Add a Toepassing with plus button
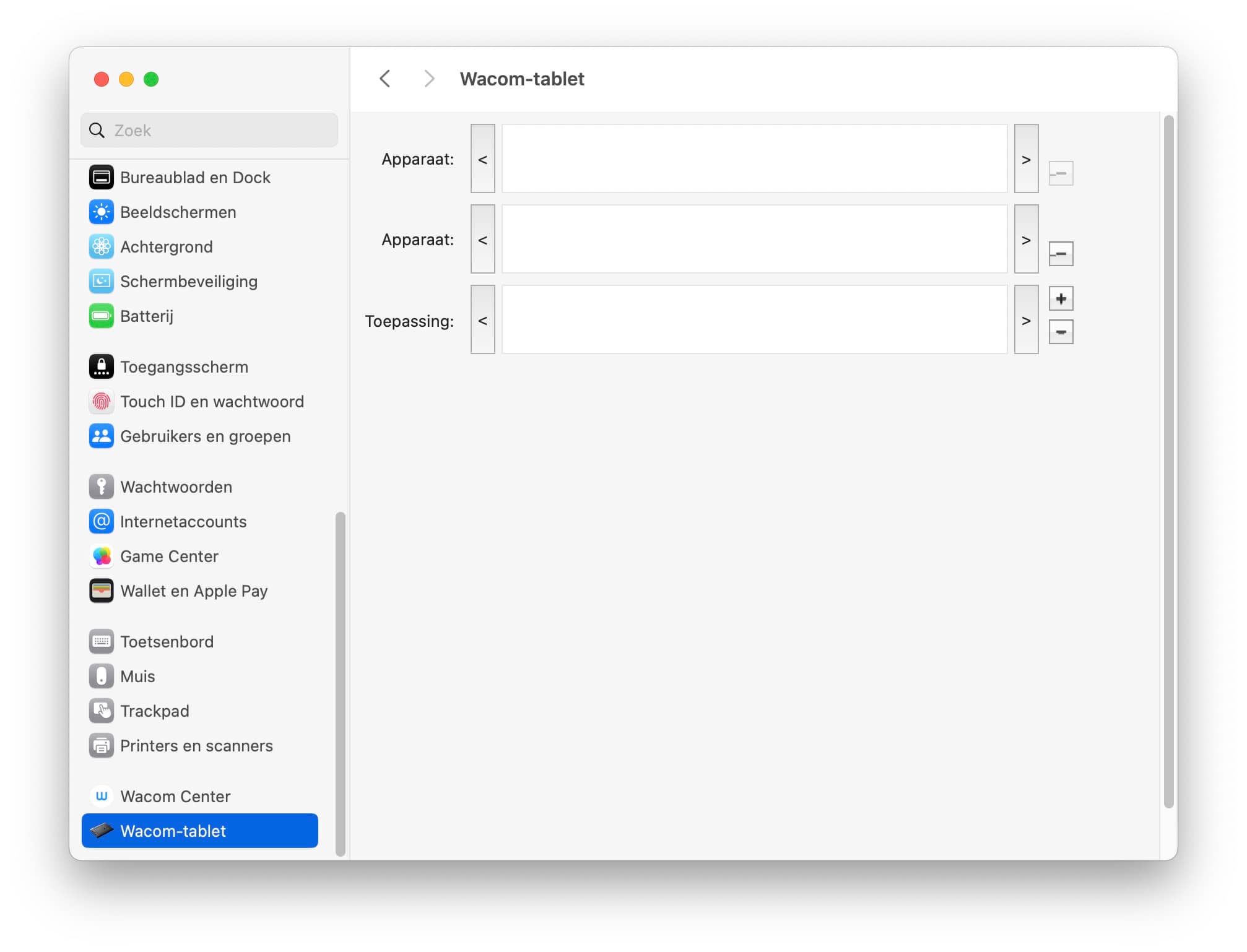The width and height of the screenshot is (1247, 952). coord(1061,299)
